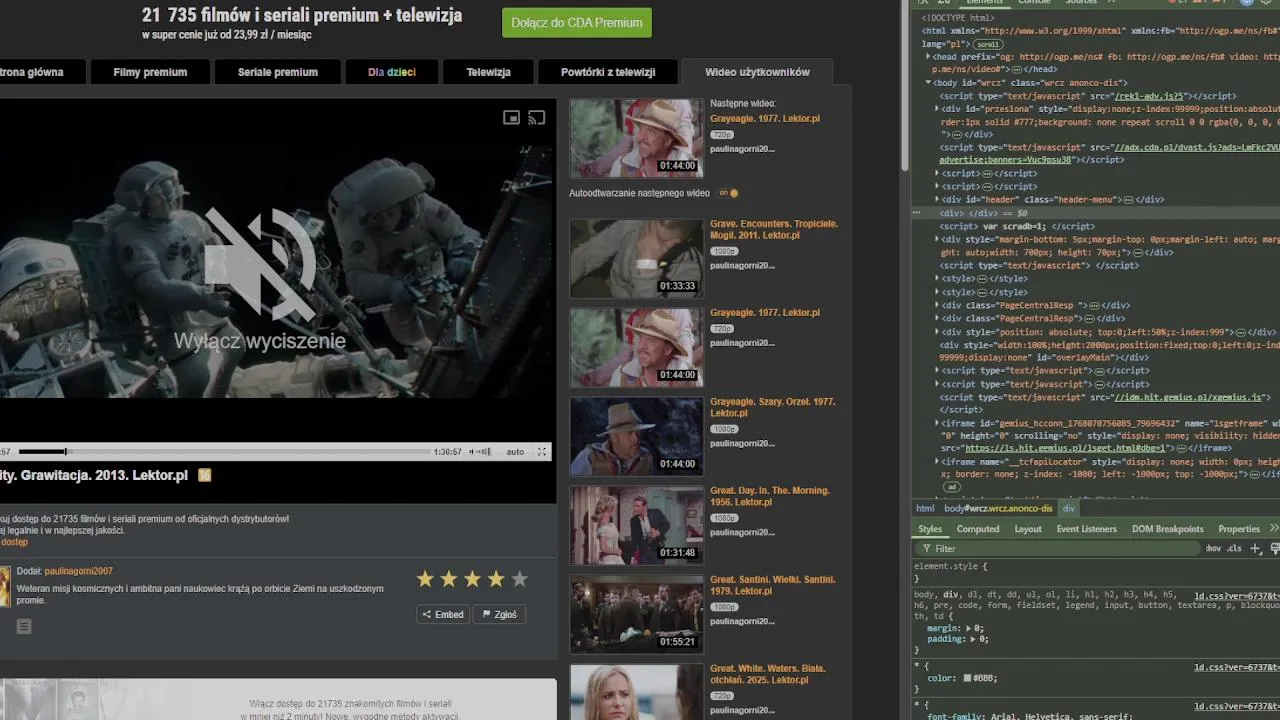Switch to the Computed tab
The width and height of the screenshot is (1280, 720).
point(978,529)
